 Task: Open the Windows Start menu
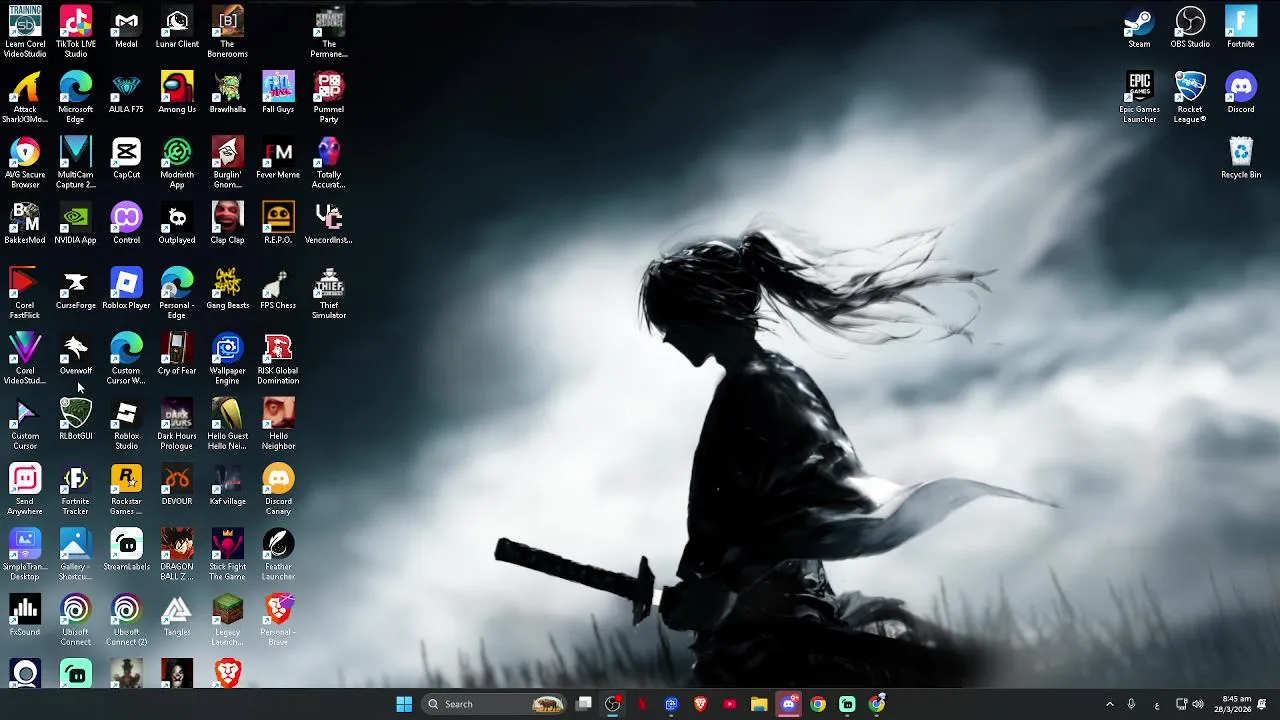click(x=404, y=704)
